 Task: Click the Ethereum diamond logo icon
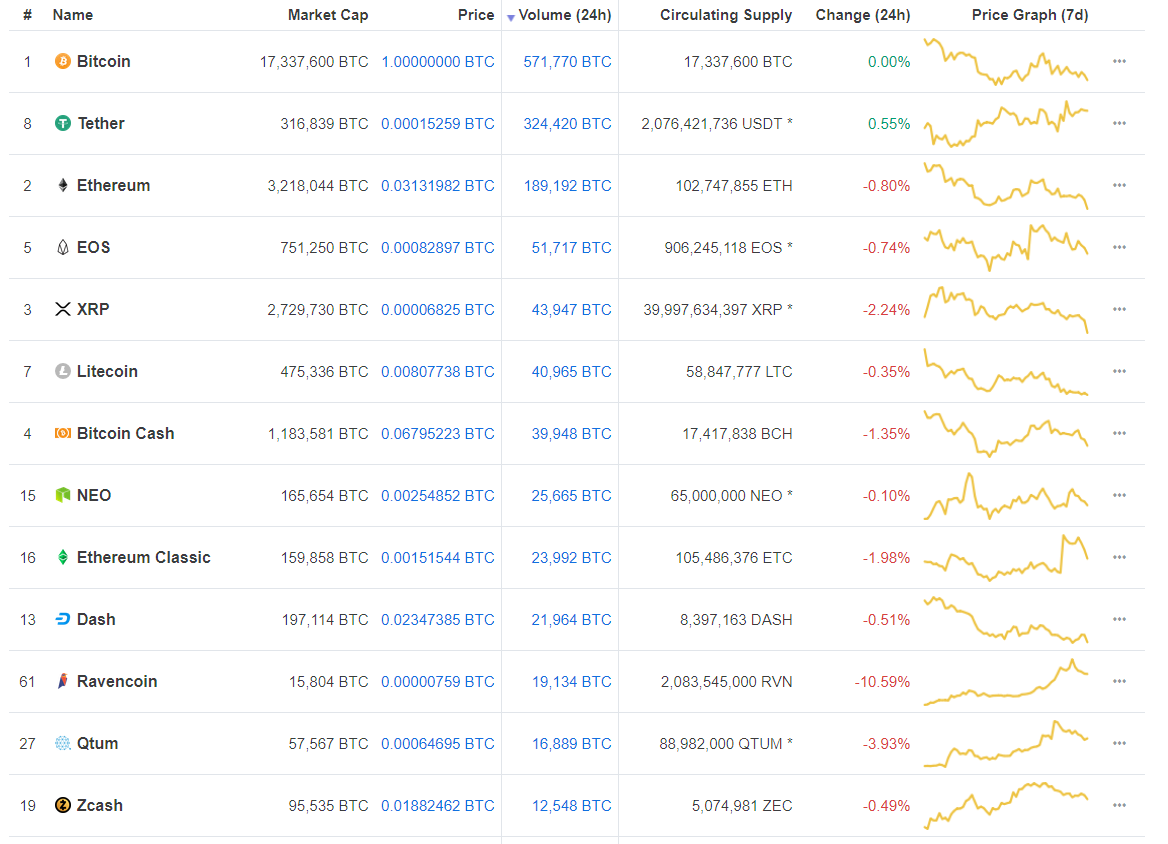click(x=63, y=185)
